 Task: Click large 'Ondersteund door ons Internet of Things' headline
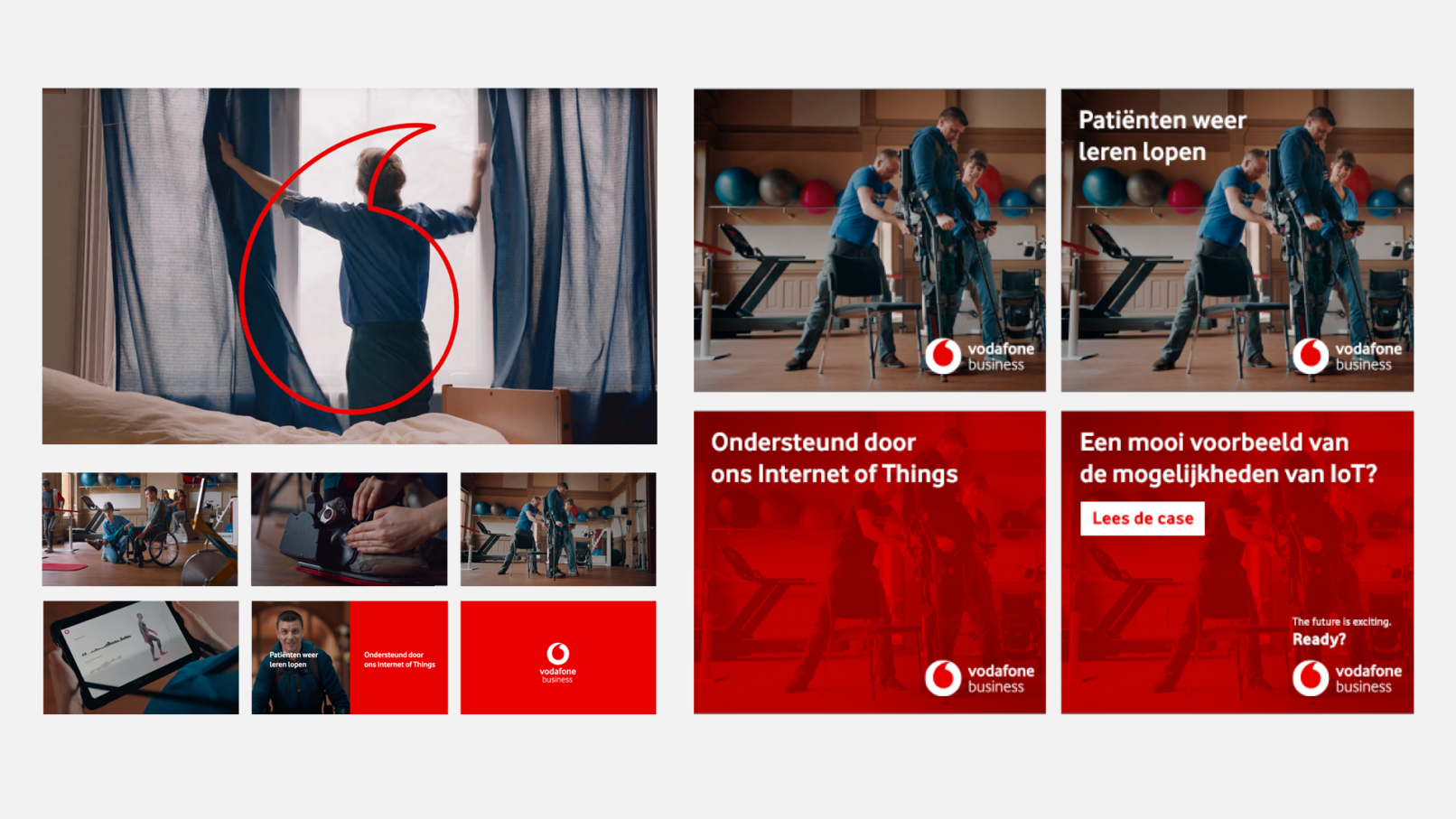click(x=834, y=458)
